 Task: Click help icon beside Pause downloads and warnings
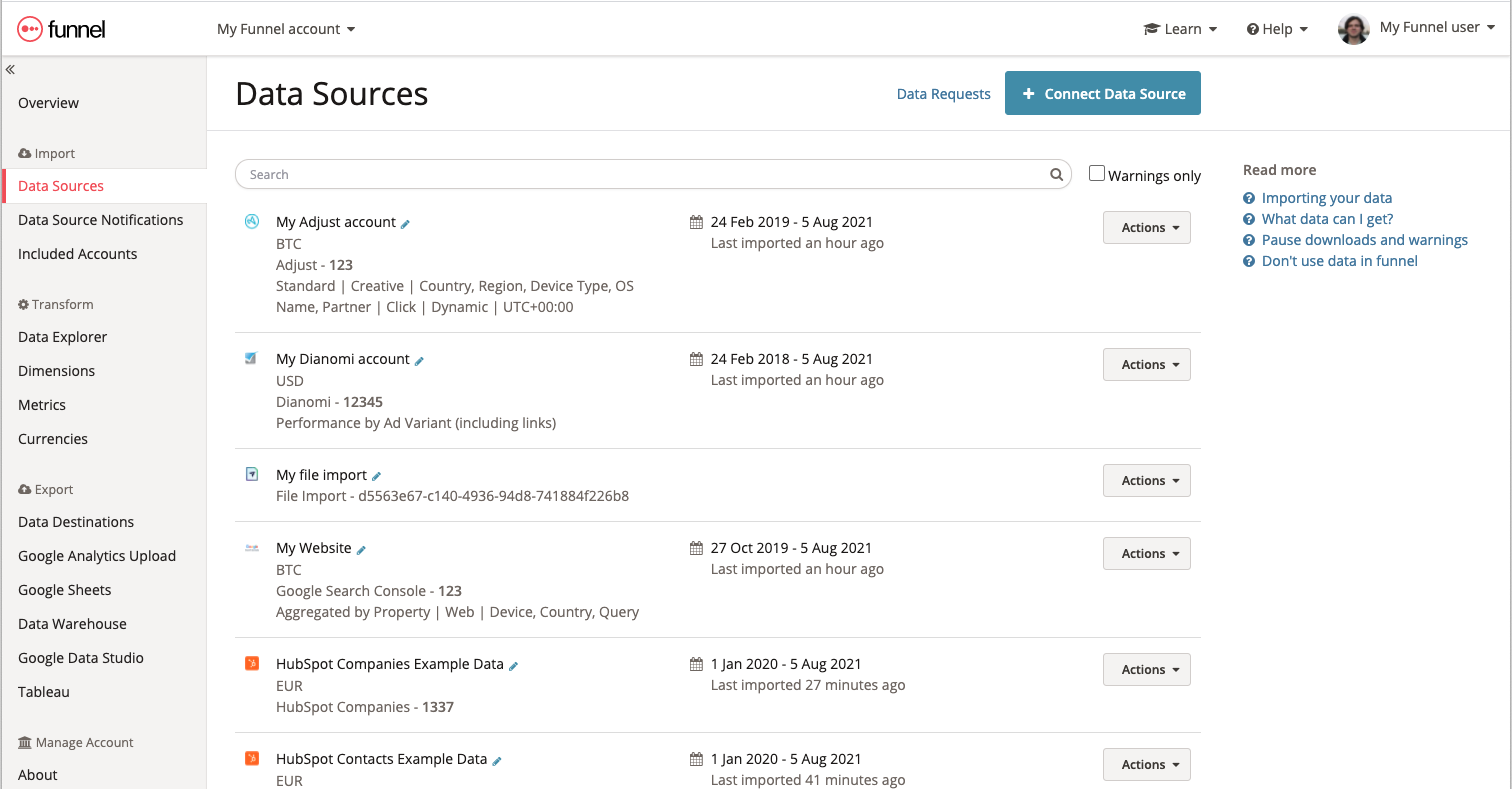(1248, 240)
